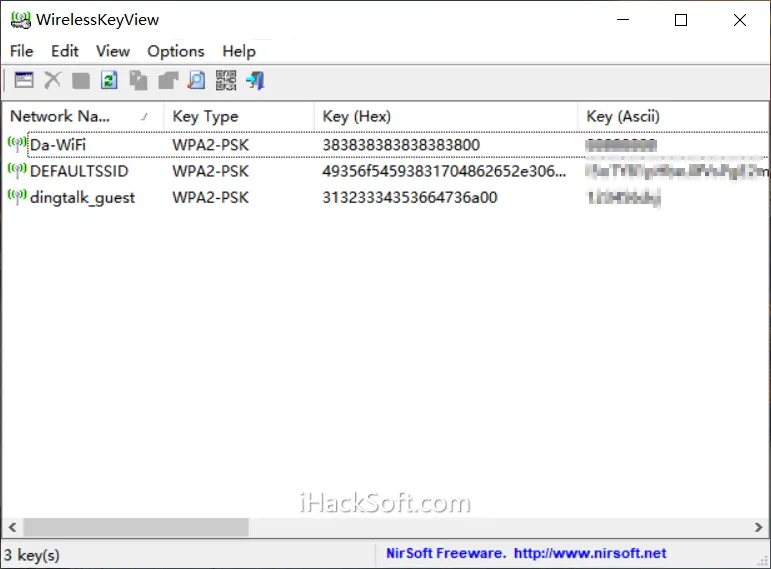Click the Delete selected items X icon
The image size is (771, 569).
pos(53,80)
